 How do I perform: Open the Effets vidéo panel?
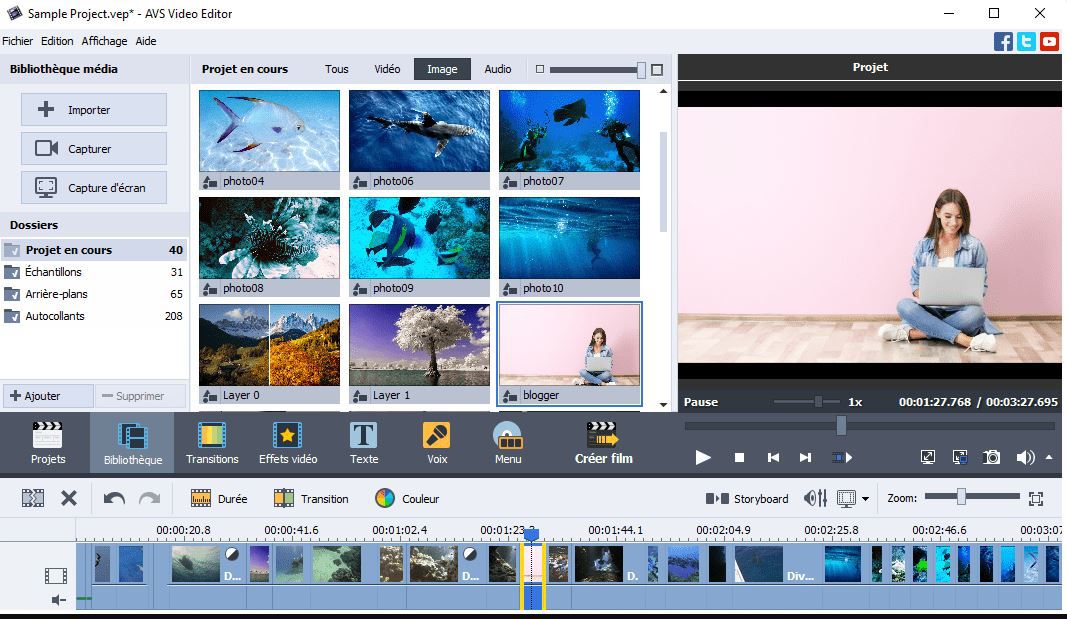(x=288, y=443)
